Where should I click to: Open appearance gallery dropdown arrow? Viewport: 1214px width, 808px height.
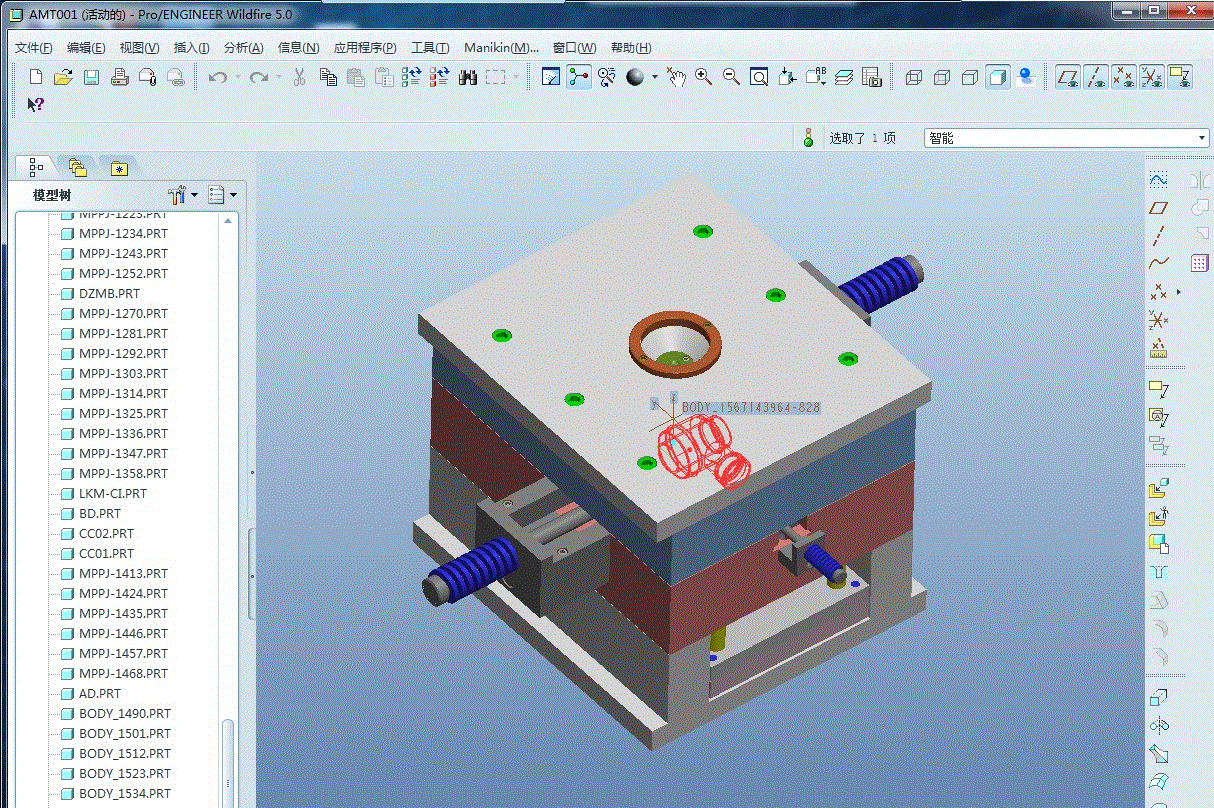point(655,77)
